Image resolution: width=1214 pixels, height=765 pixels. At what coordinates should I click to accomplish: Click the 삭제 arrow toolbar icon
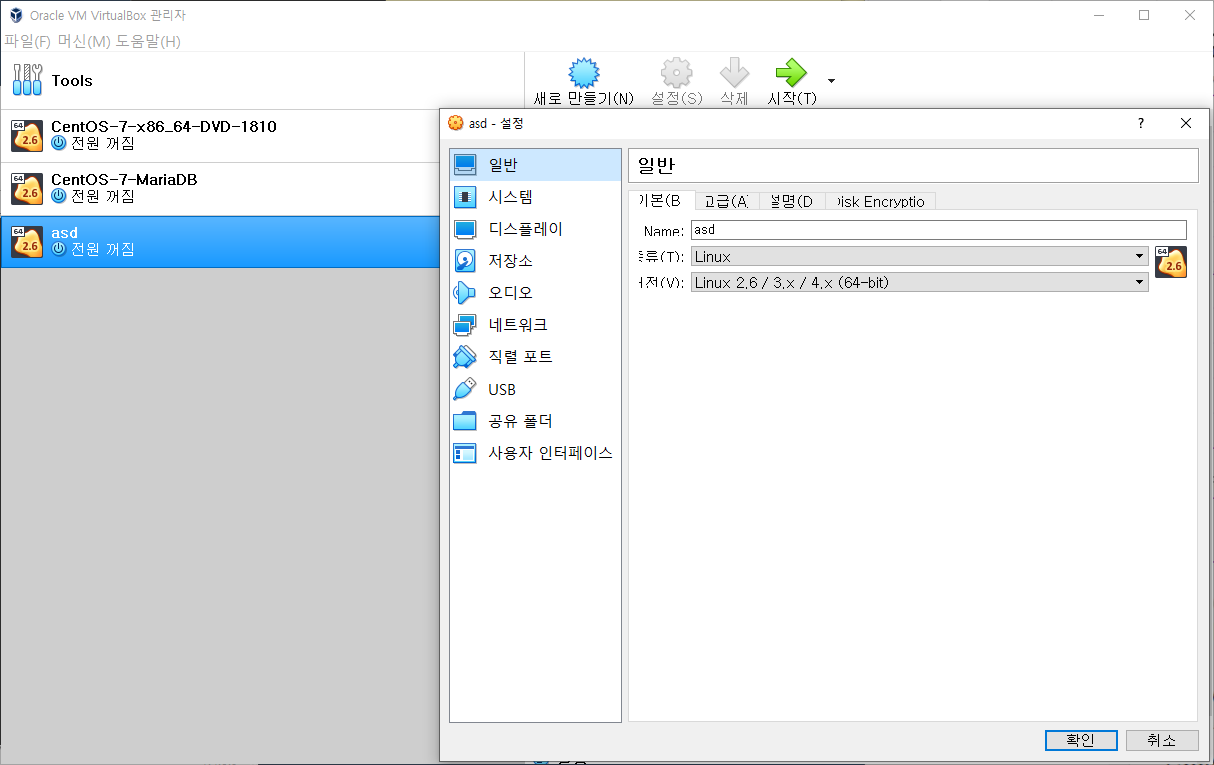pos(734,73)
